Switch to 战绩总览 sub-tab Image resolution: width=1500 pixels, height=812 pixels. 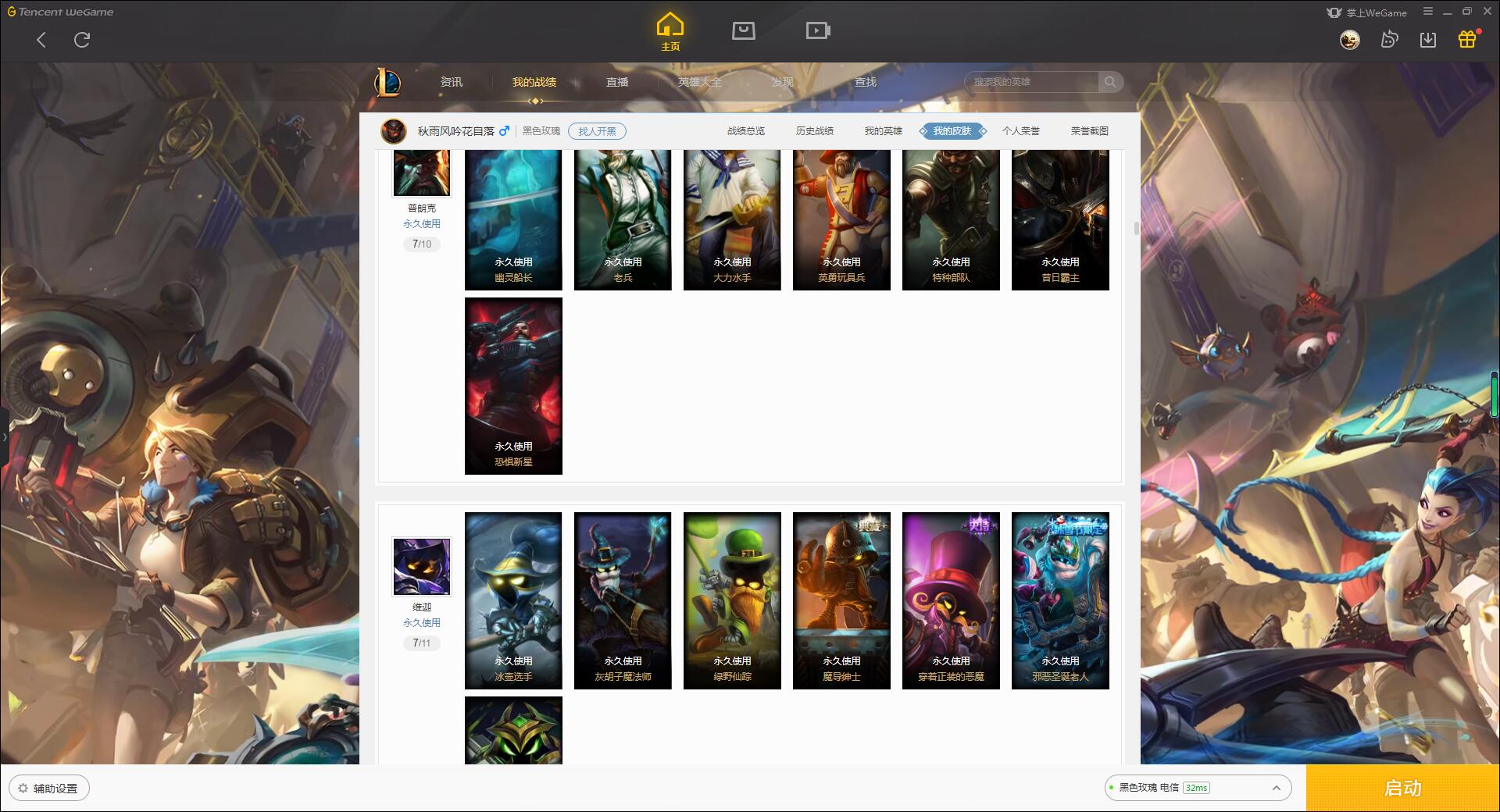pos(746,131)
